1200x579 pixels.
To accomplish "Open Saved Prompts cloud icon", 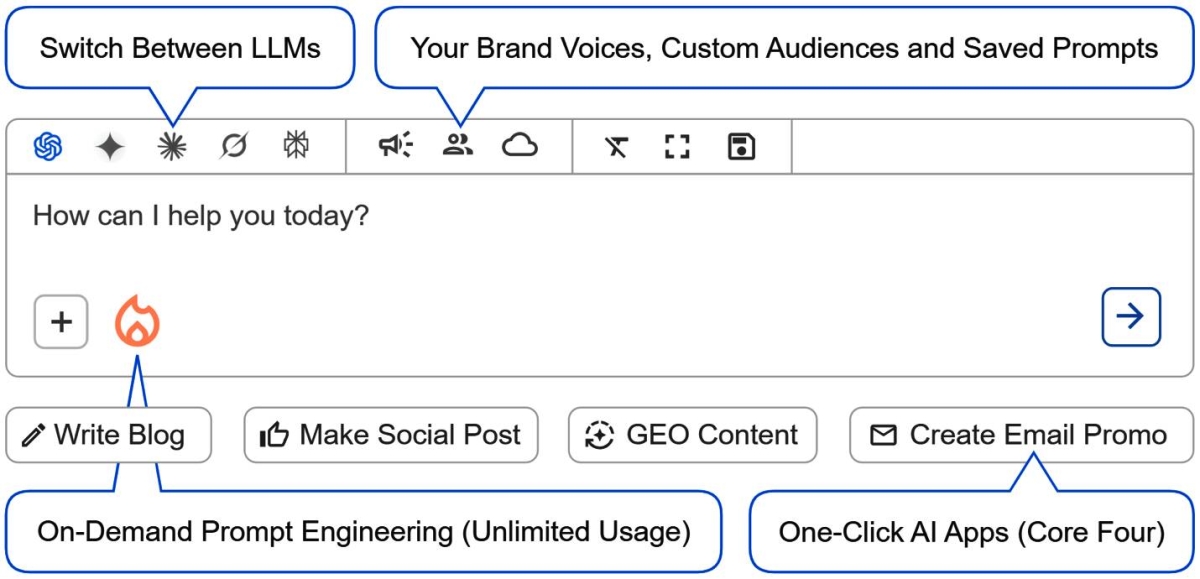I will pos(520,147).
